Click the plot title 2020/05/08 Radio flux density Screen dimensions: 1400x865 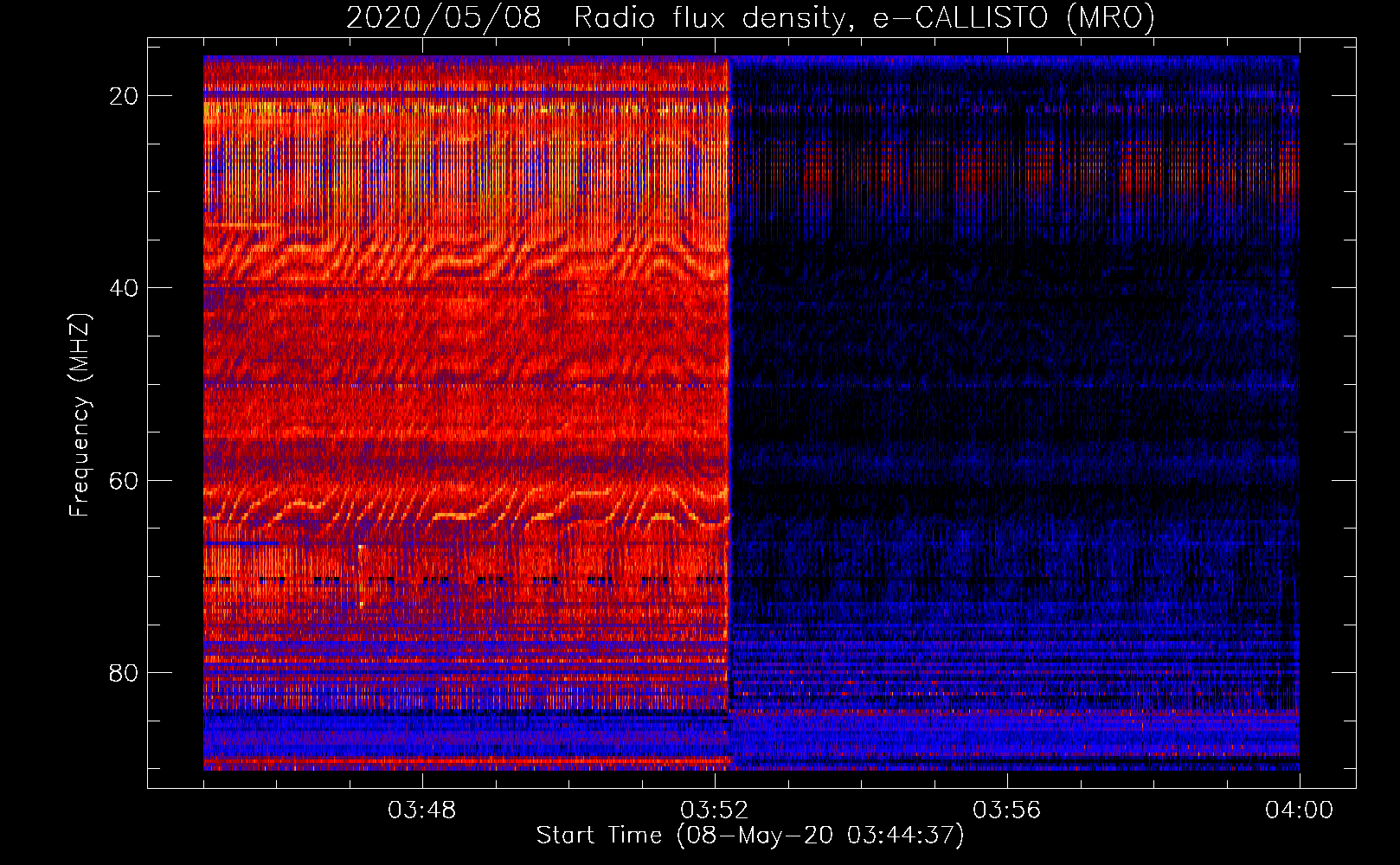click(x=751, y=18)
